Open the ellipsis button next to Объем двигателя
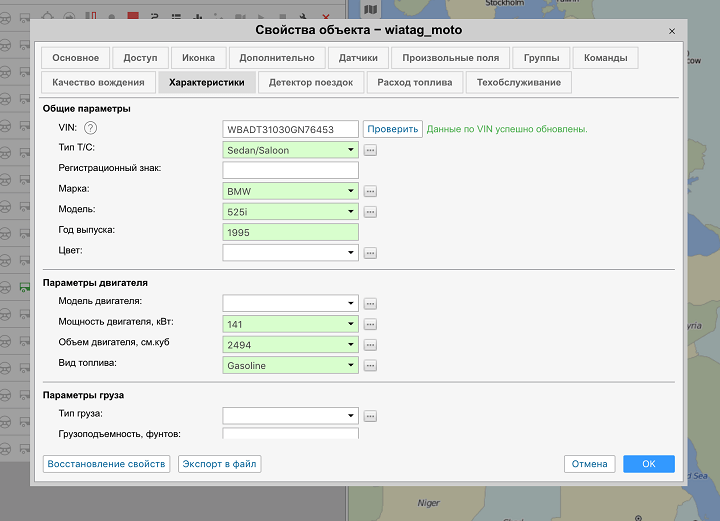The image size is (720, 521). tap(370, 345)
